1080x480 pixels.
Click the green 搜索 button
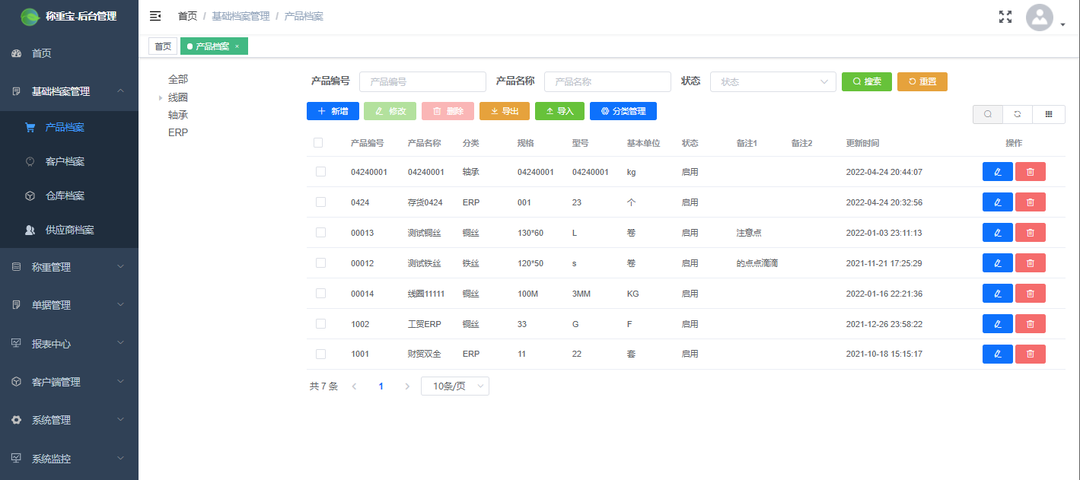pos(866,82)
